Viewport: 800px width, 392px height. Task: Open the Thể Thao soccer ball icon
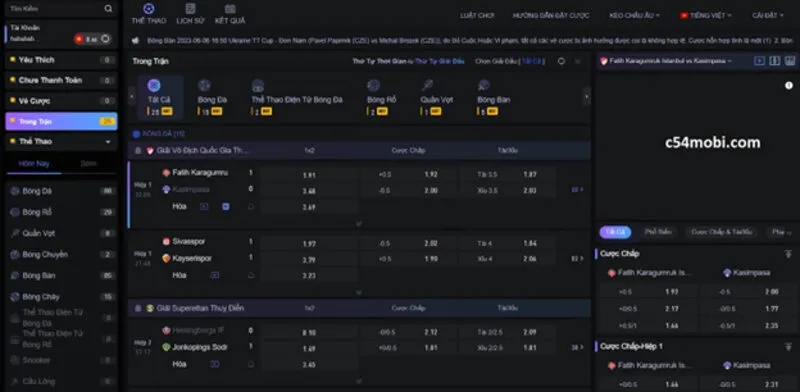point(148,9)
